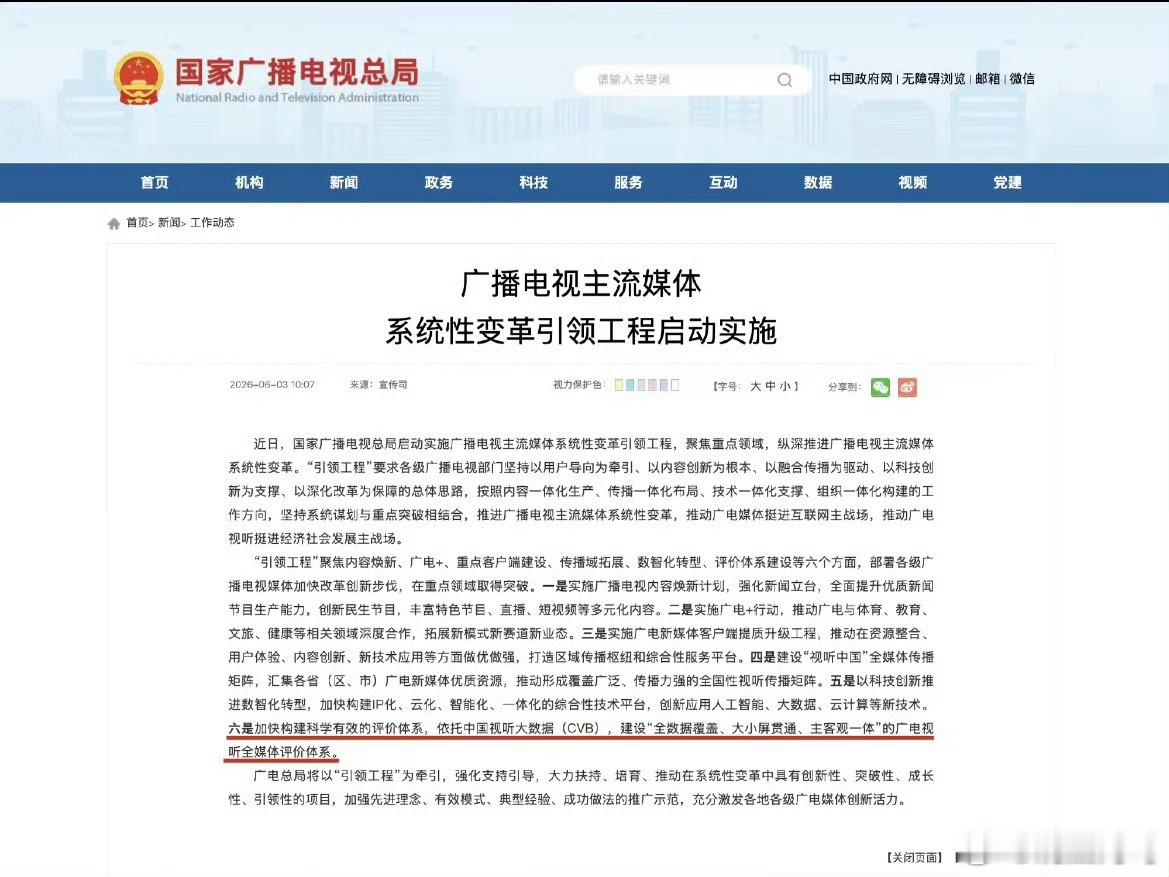This screenshot has height=877, width=1169.
Task: Open 科技 navigation menu
Action: pos(534,183)
